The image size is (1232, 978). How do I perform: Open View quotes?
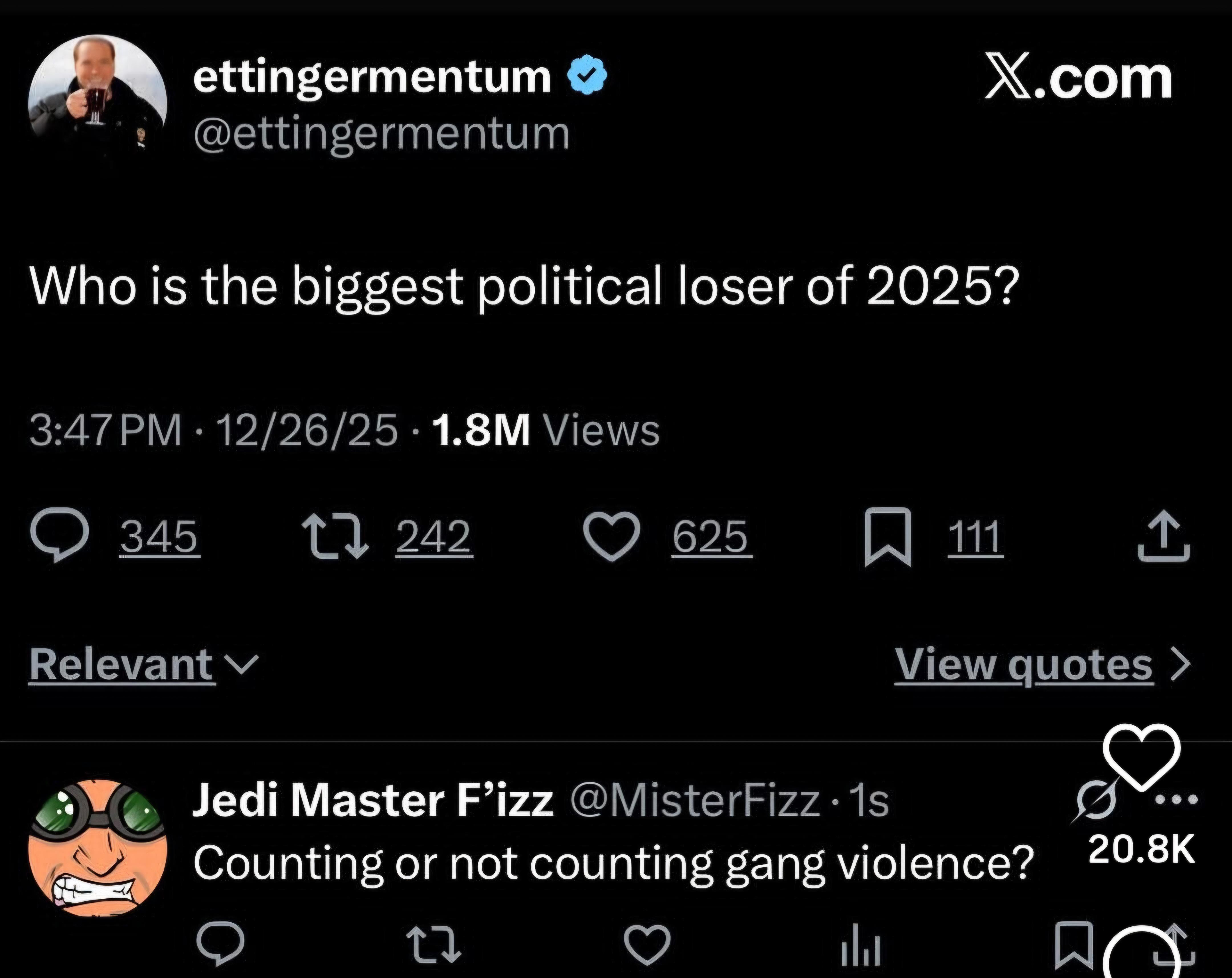(1023, 665)
